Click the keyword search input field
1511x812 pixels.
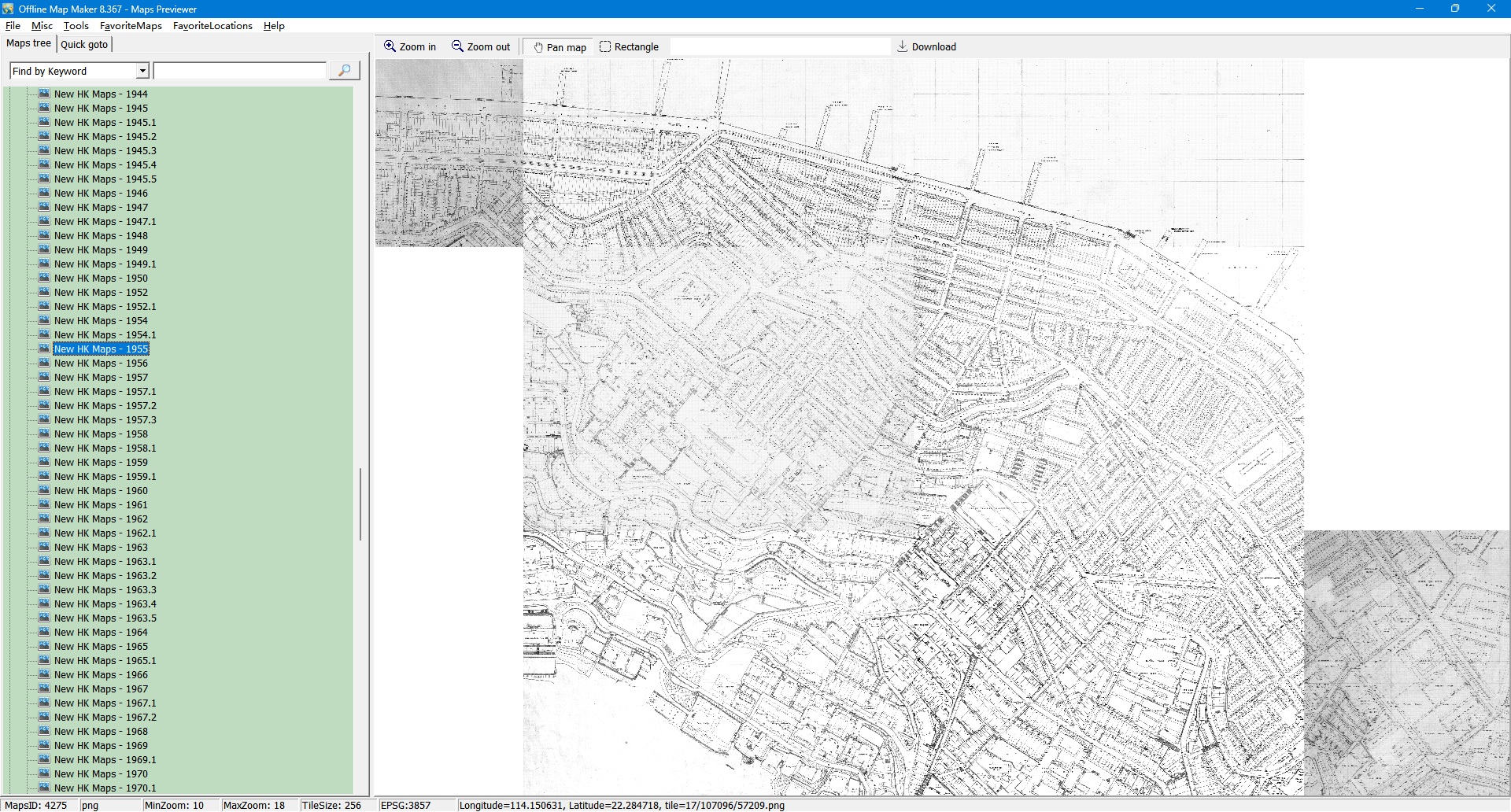pyautogui.click(x=240, y=71)
